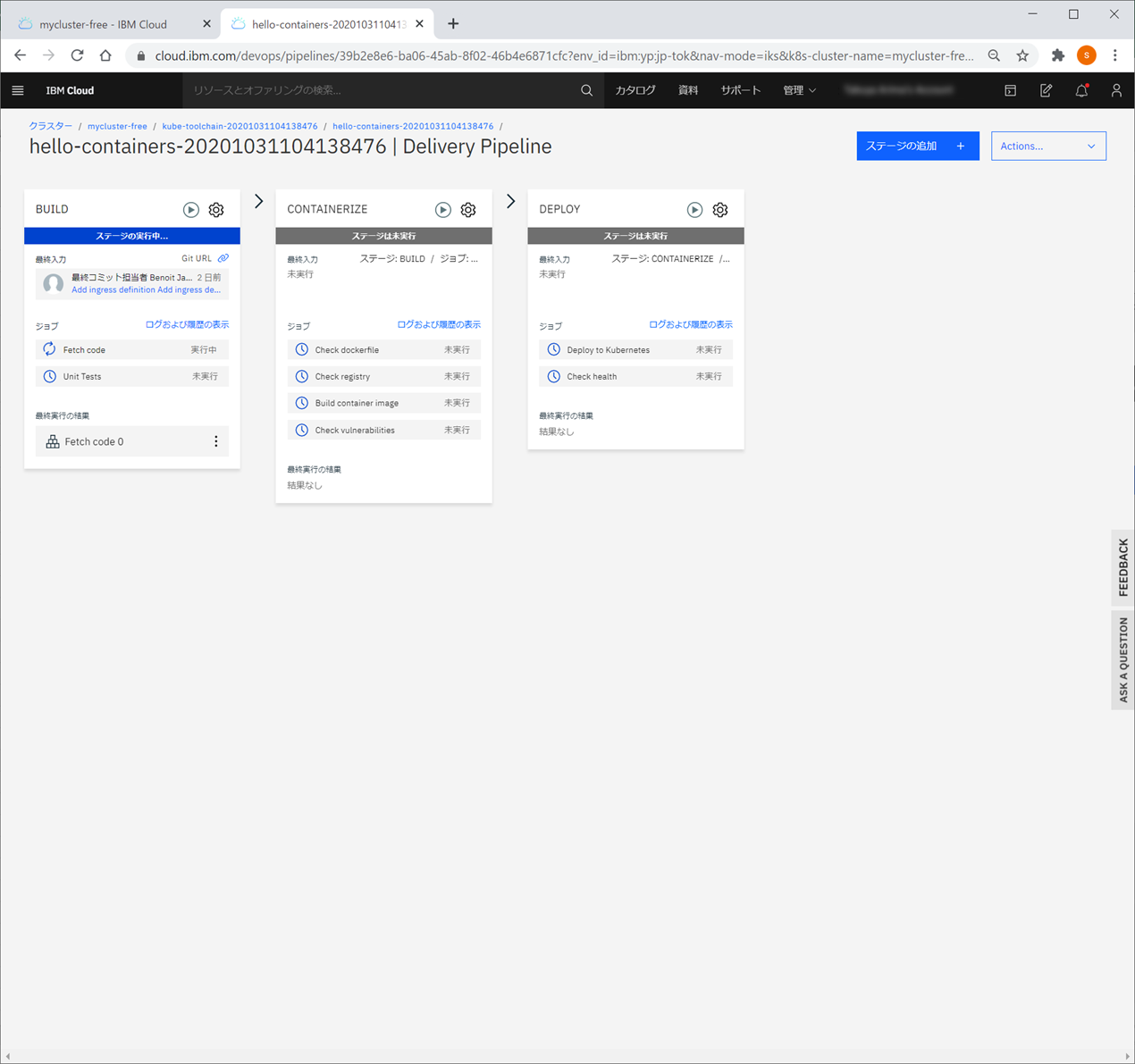Click ステージの追加 button

click(x=918, y=146)
